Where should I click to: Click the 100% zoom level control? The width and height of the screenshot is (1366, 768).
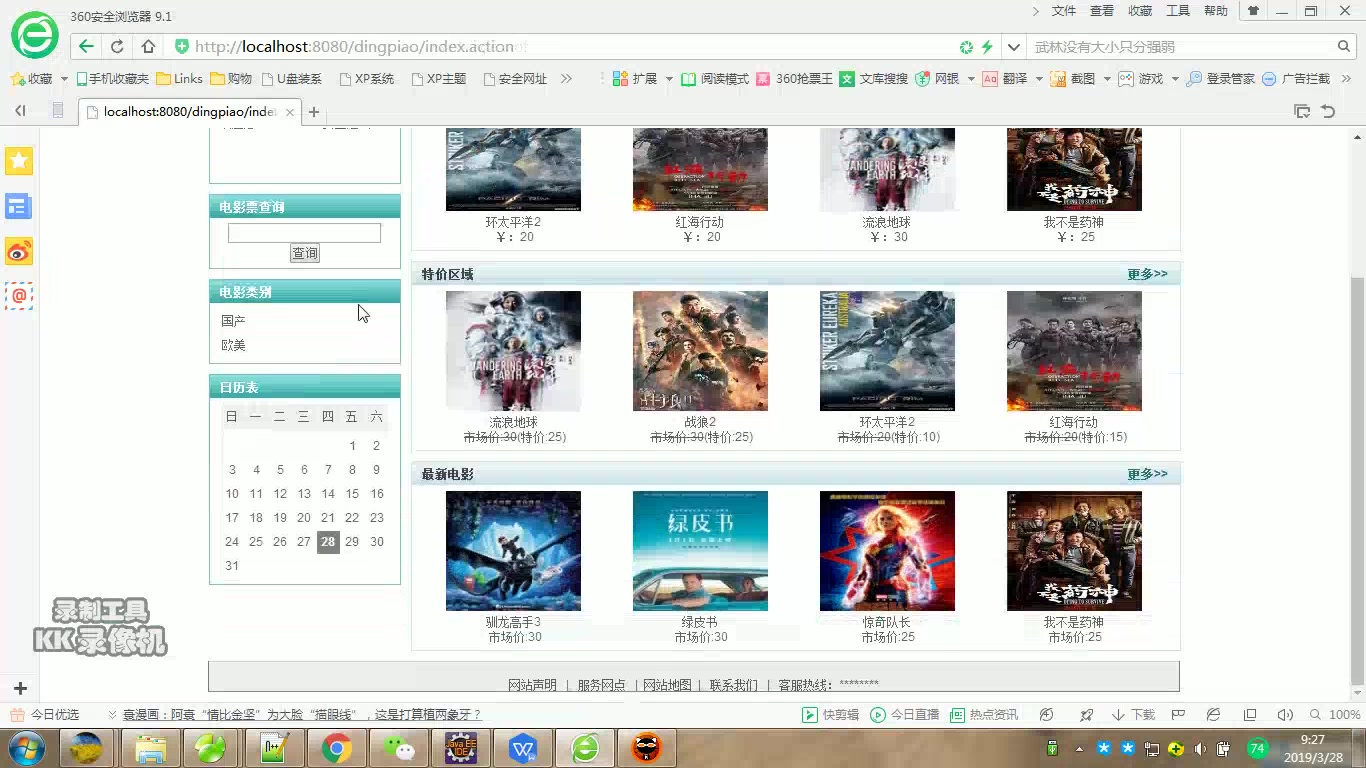coord(1335,714)
